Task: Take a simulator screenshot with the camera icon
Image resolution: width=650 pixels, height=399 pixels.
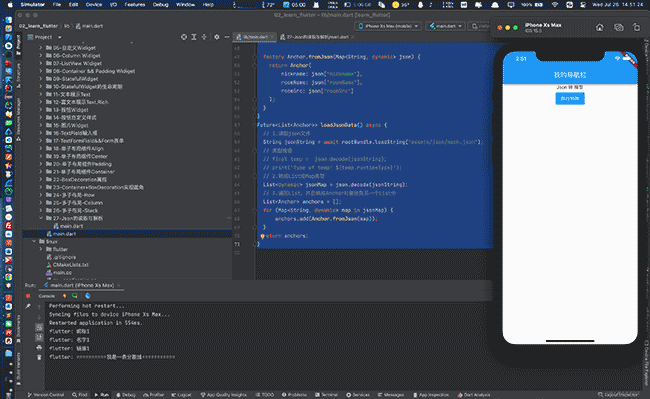Action: pyautogui.click(x=618, y=27)
